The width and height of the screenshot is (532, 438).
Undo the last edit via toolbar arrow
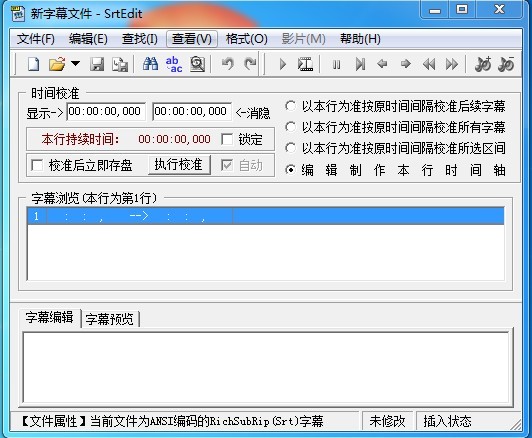tap(228, 63)
